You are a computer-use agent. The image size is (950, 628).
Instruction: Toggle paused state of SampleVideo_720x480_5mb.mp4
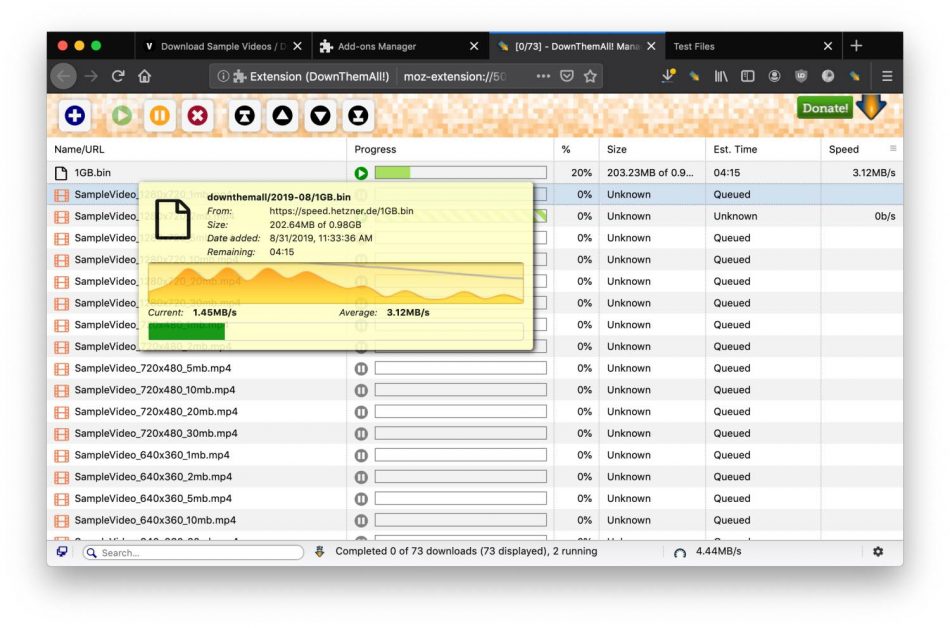tap(361, 368)
